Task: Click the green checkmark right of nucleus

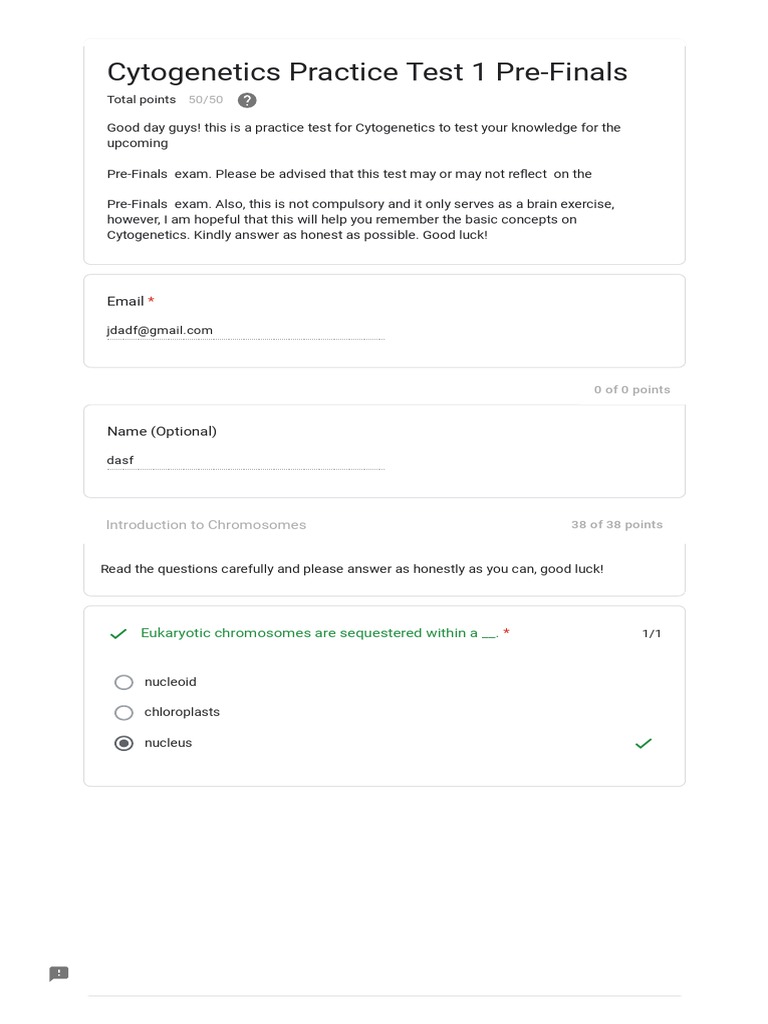Action: pos(643,743)
